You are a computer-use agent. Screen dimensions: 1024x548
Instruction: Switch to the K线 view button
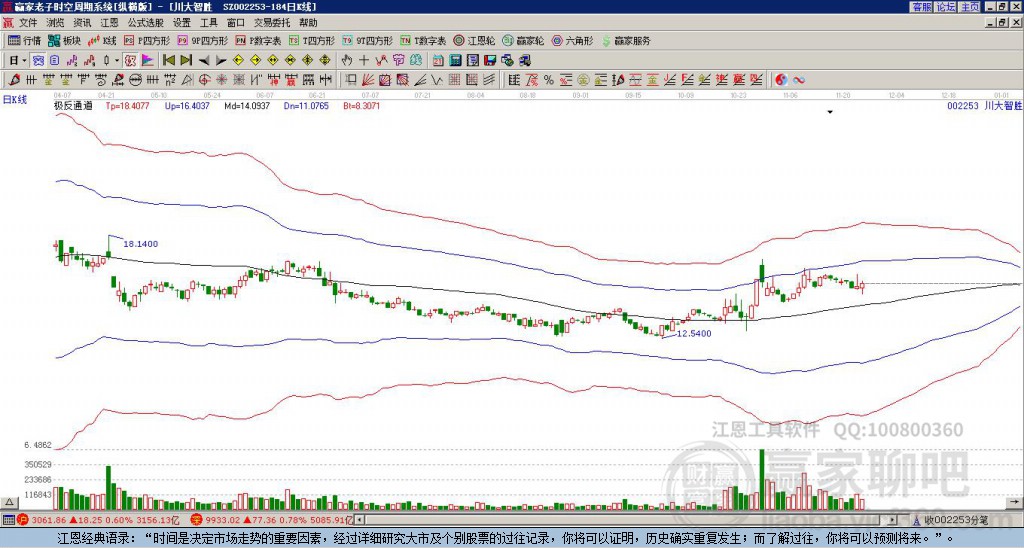point(102,41)
